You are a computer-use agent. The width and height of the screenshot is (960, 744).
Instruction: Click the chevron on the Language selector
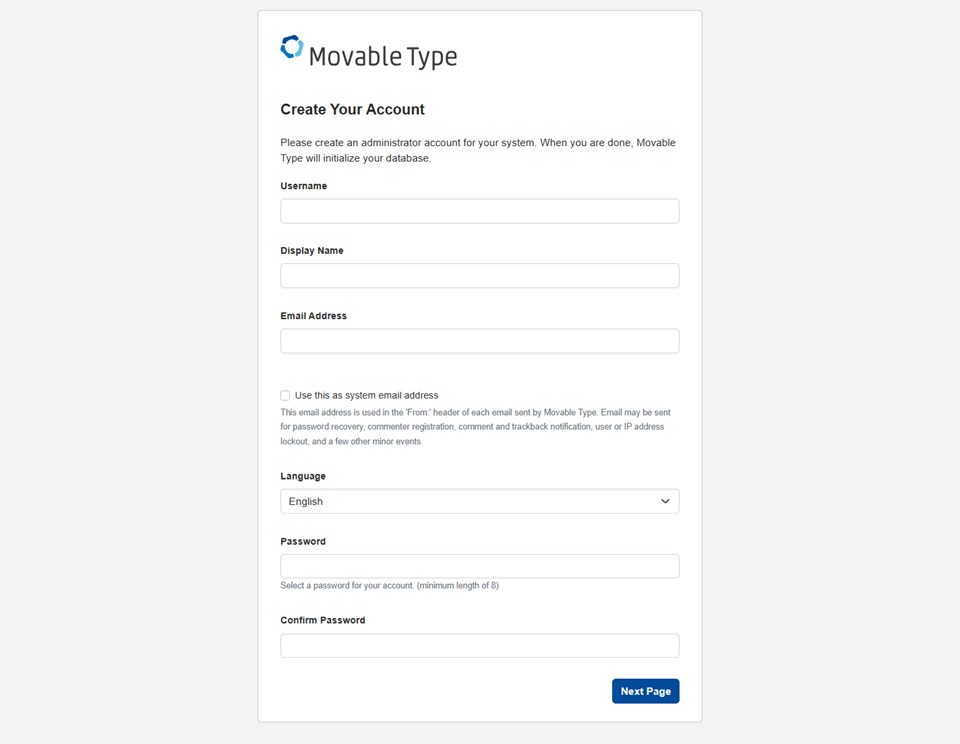[x=665, y=501]
